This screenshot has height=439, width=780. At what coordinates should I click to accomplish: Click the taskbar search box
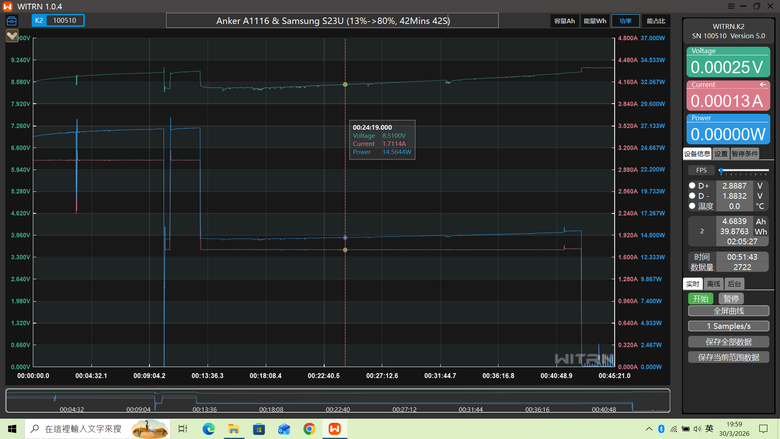pos(98,429)
